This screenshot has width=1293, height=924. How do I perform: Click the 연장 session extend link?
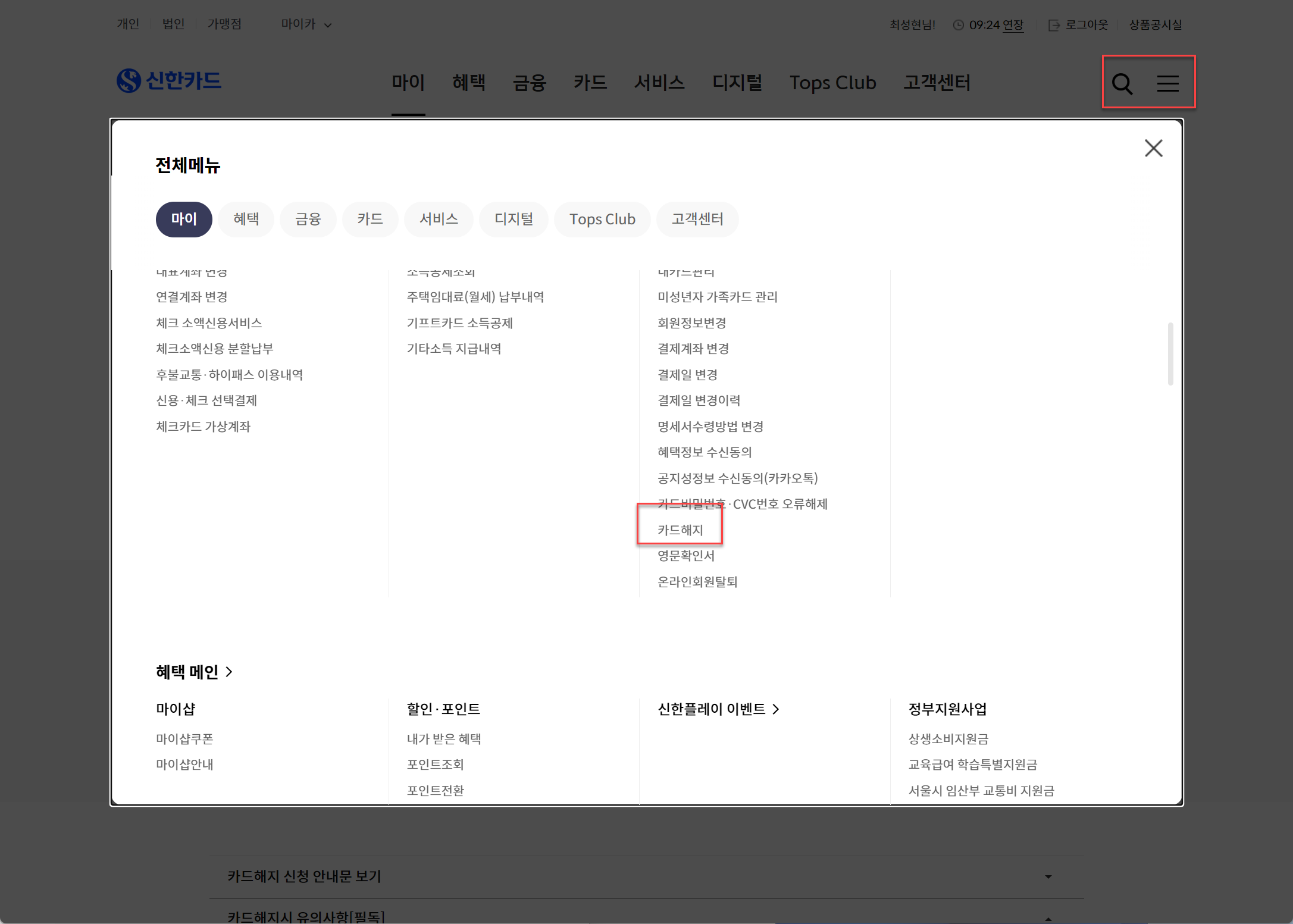(1013, 25)
